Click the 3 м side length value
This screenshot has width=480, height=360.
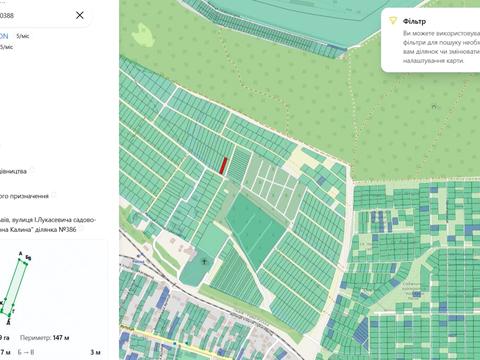coord(95,352)
